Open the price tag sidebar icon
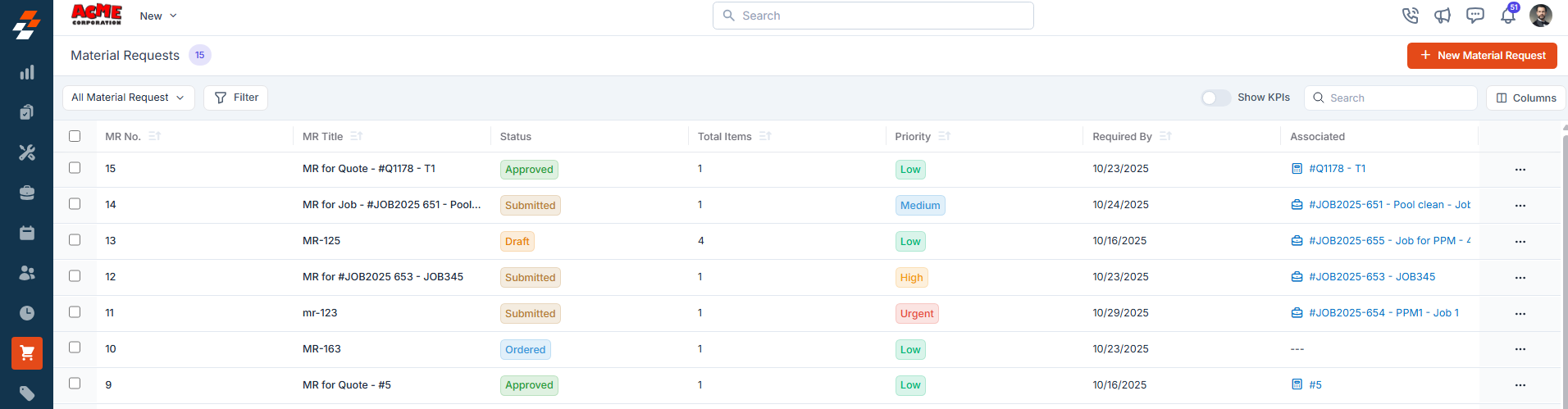The height and width of the screenshot is (409, 1568). (27, 393)
